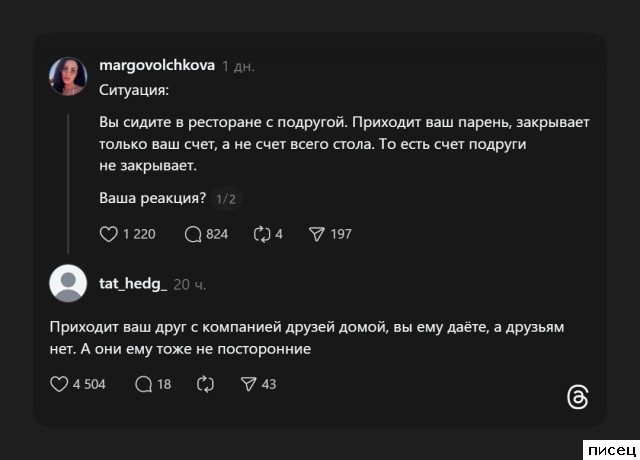Share tat_hedg_'s reply with 43 shares

[249, 384]
